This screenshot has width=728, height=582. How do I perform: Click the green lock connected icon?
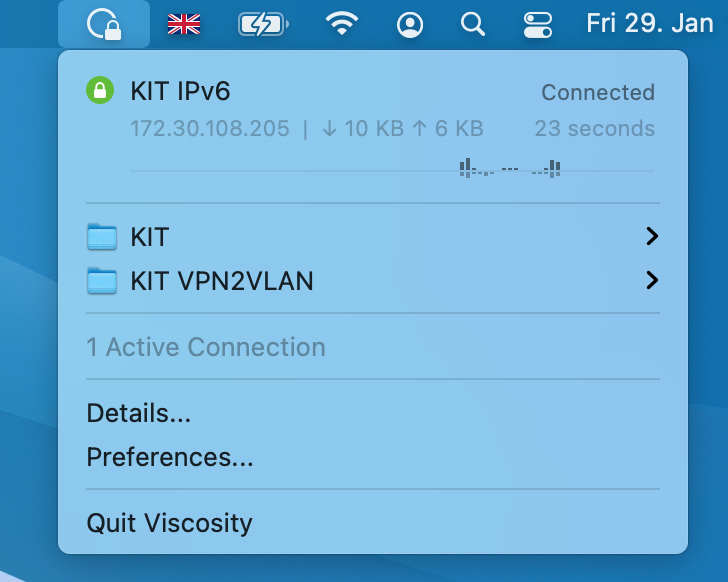pos(98,92)
